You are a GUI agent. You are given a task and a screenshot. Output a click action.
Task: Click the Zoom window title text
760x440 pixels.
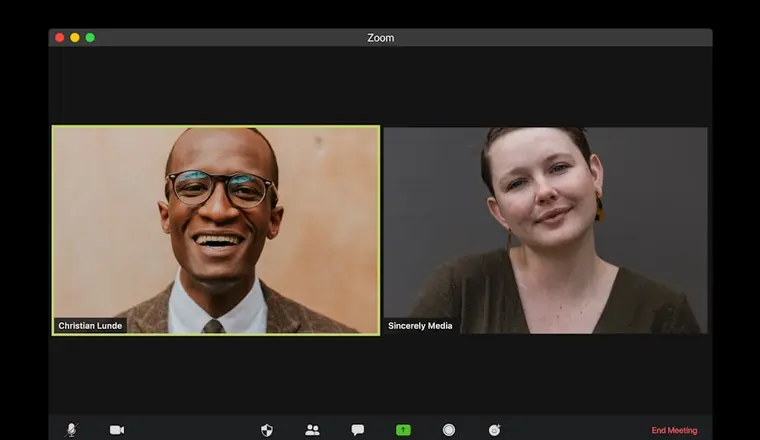click(x=380, y=38)
